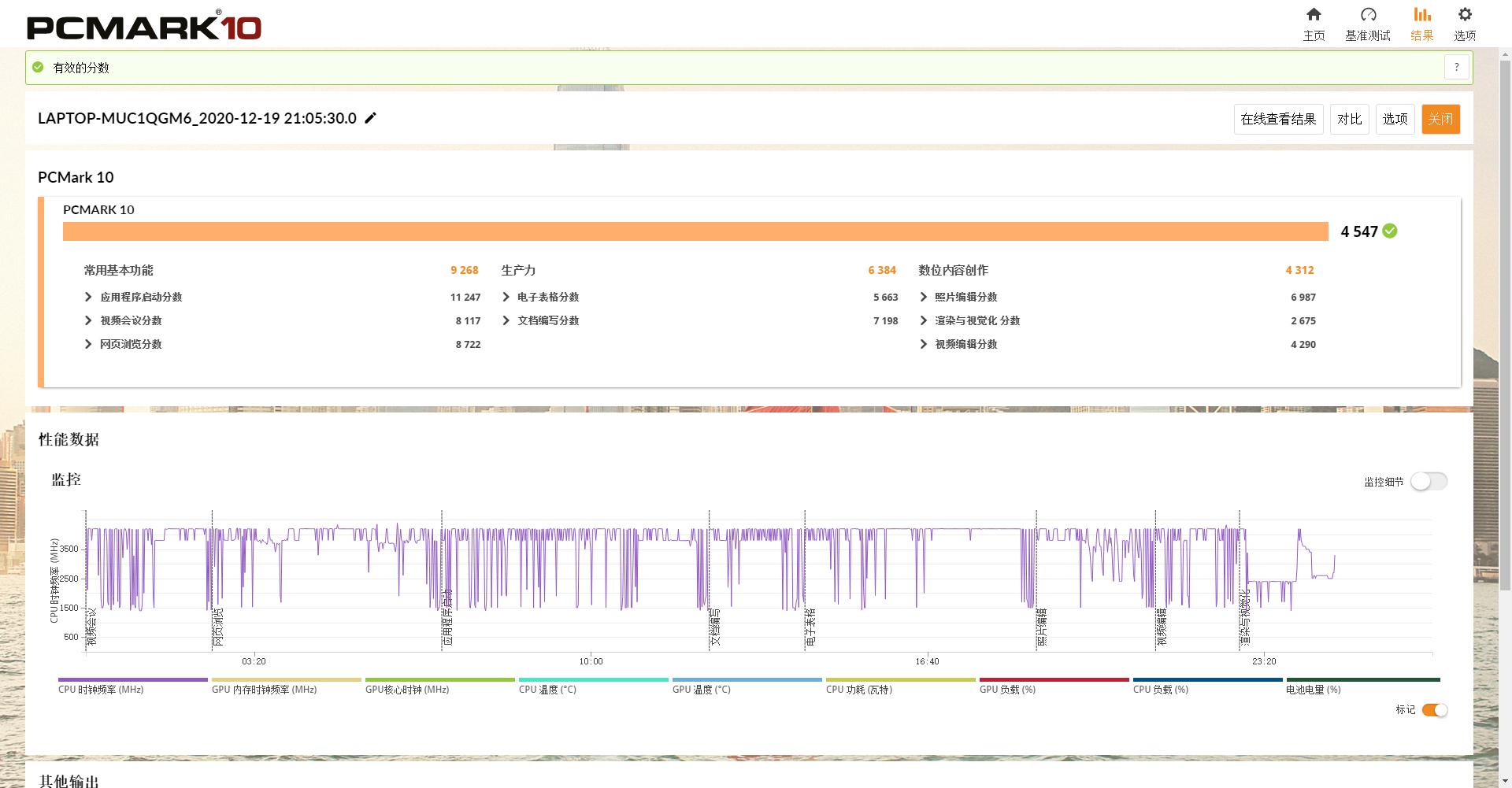Image resolution: width=1512 pixels, height=788 pixels.
Task: Expand the 渲染与视觉化 分数 row
Action: click(923, 320)
